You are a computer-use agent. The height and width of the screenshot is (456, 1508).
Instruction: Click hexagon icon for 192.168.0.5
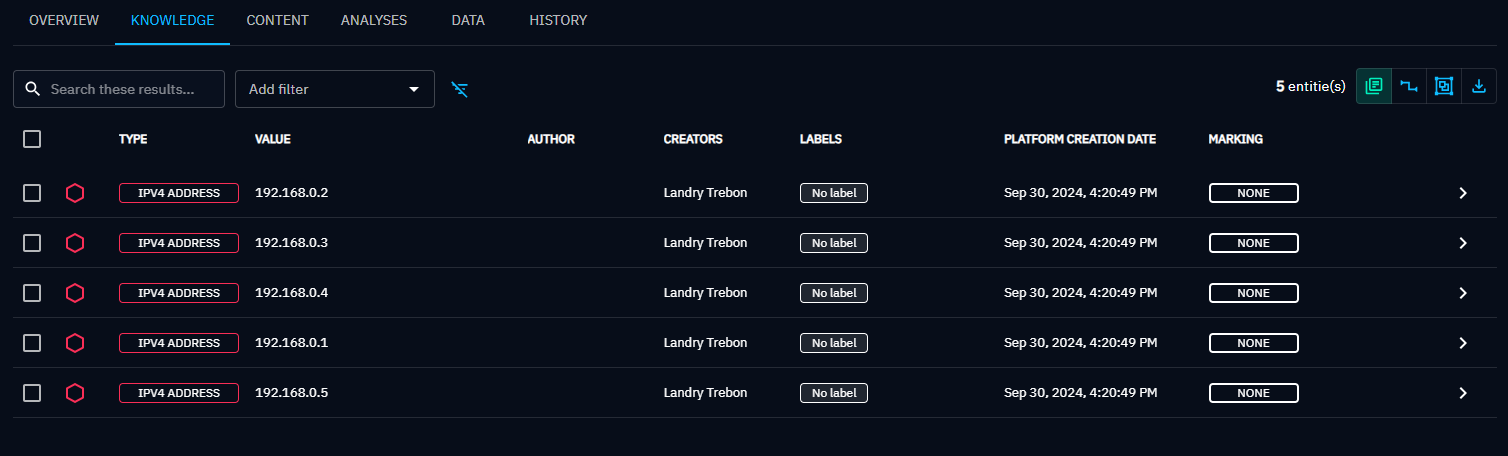[x=74, y=393]
